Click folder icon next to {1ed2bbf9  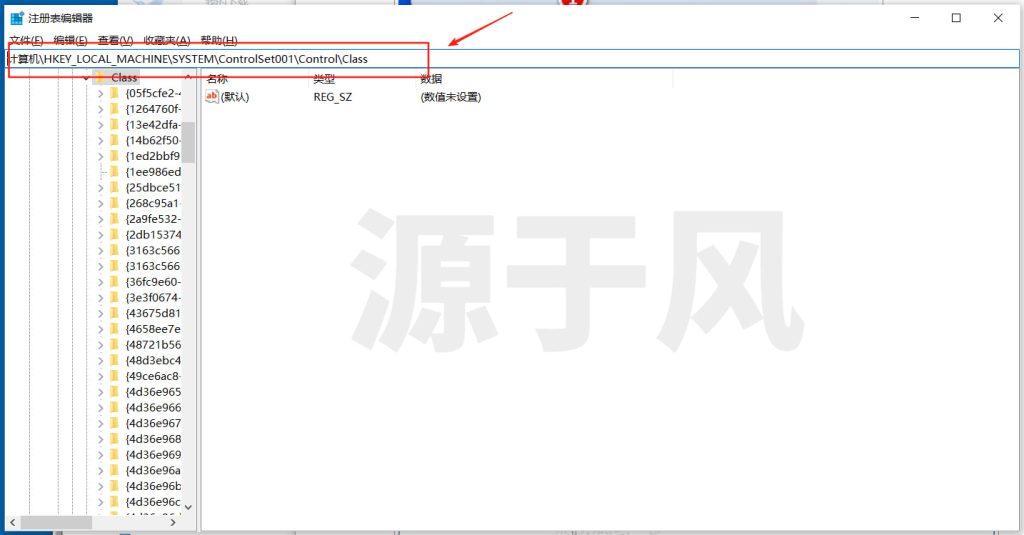115,156
